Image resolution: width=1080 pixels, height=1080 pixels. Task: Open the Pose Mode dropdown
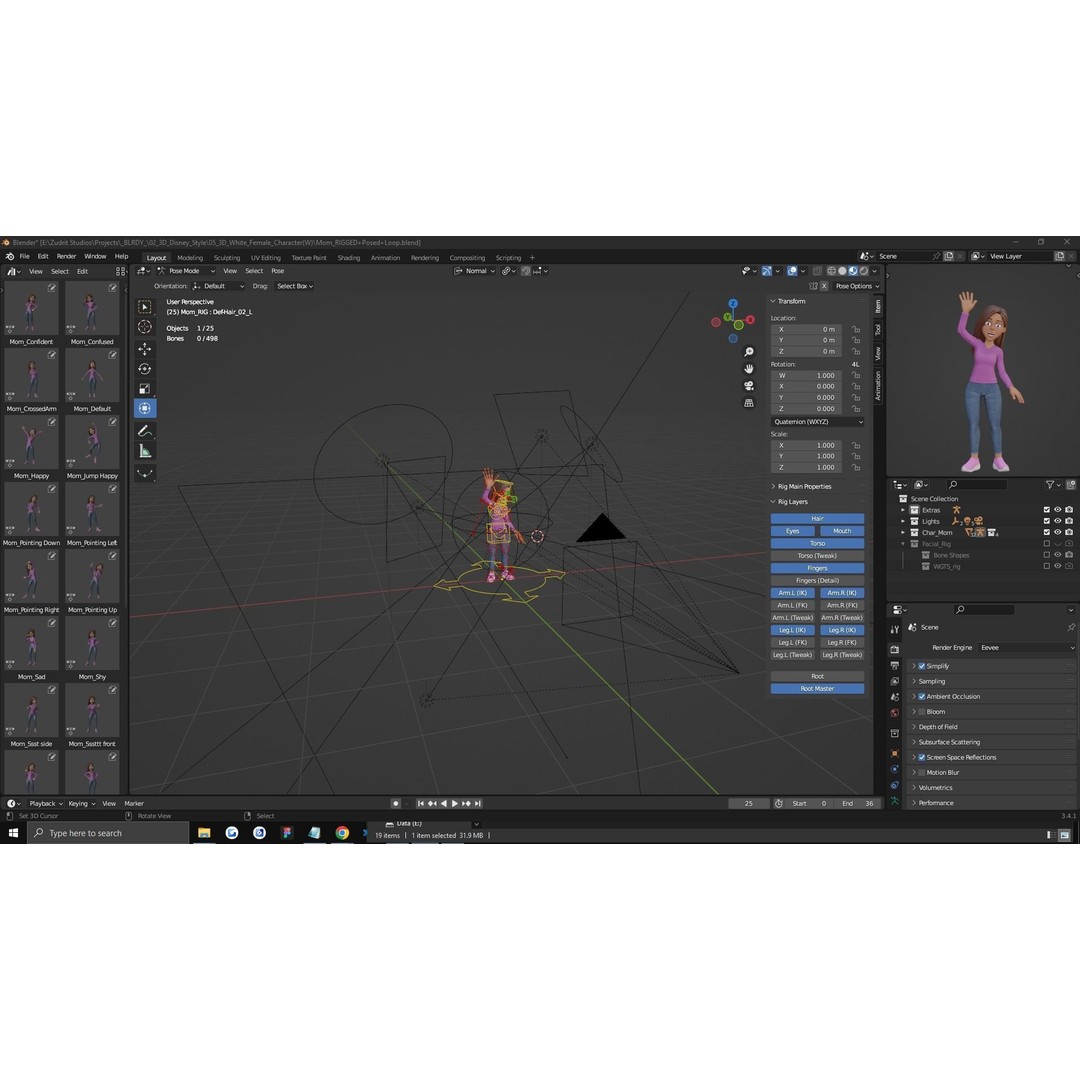pyautogui.click(x=185, y=271)
